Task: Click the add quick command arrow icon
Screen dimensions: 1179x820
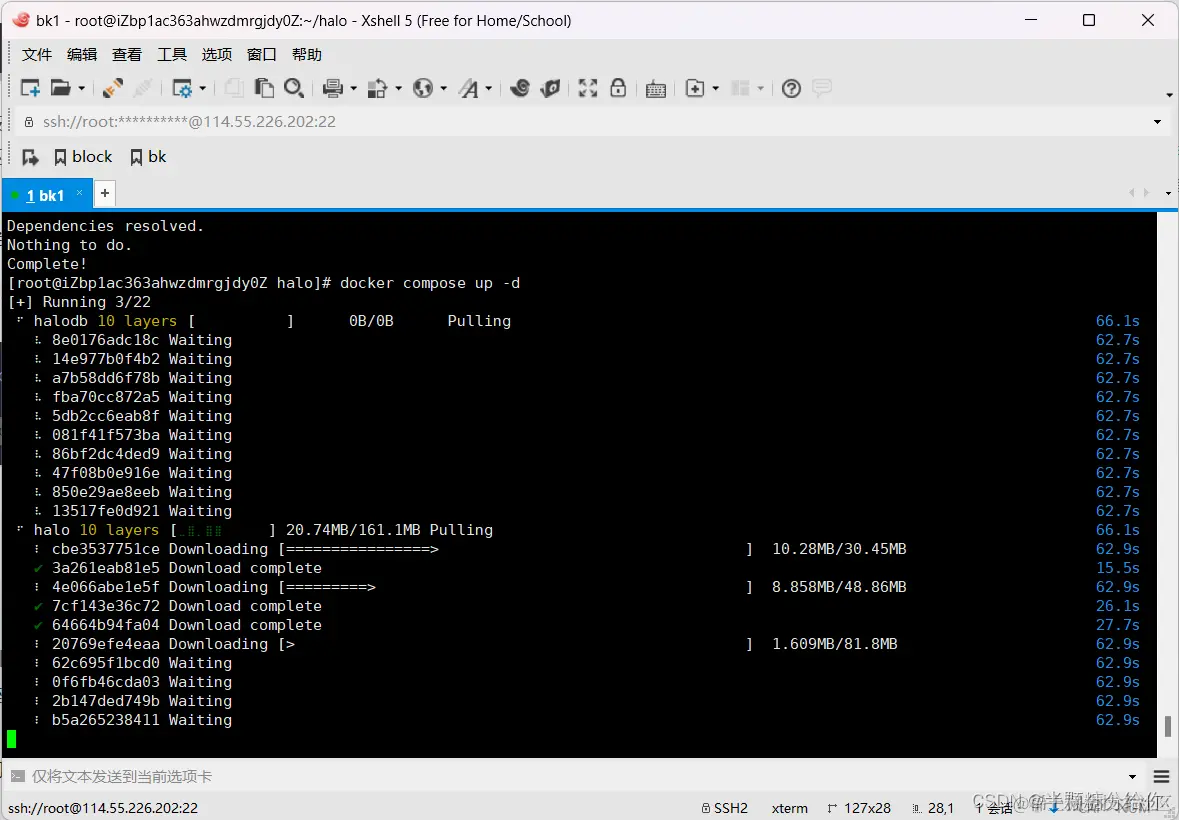Action: pyautogui.click(x=30, y=157)
